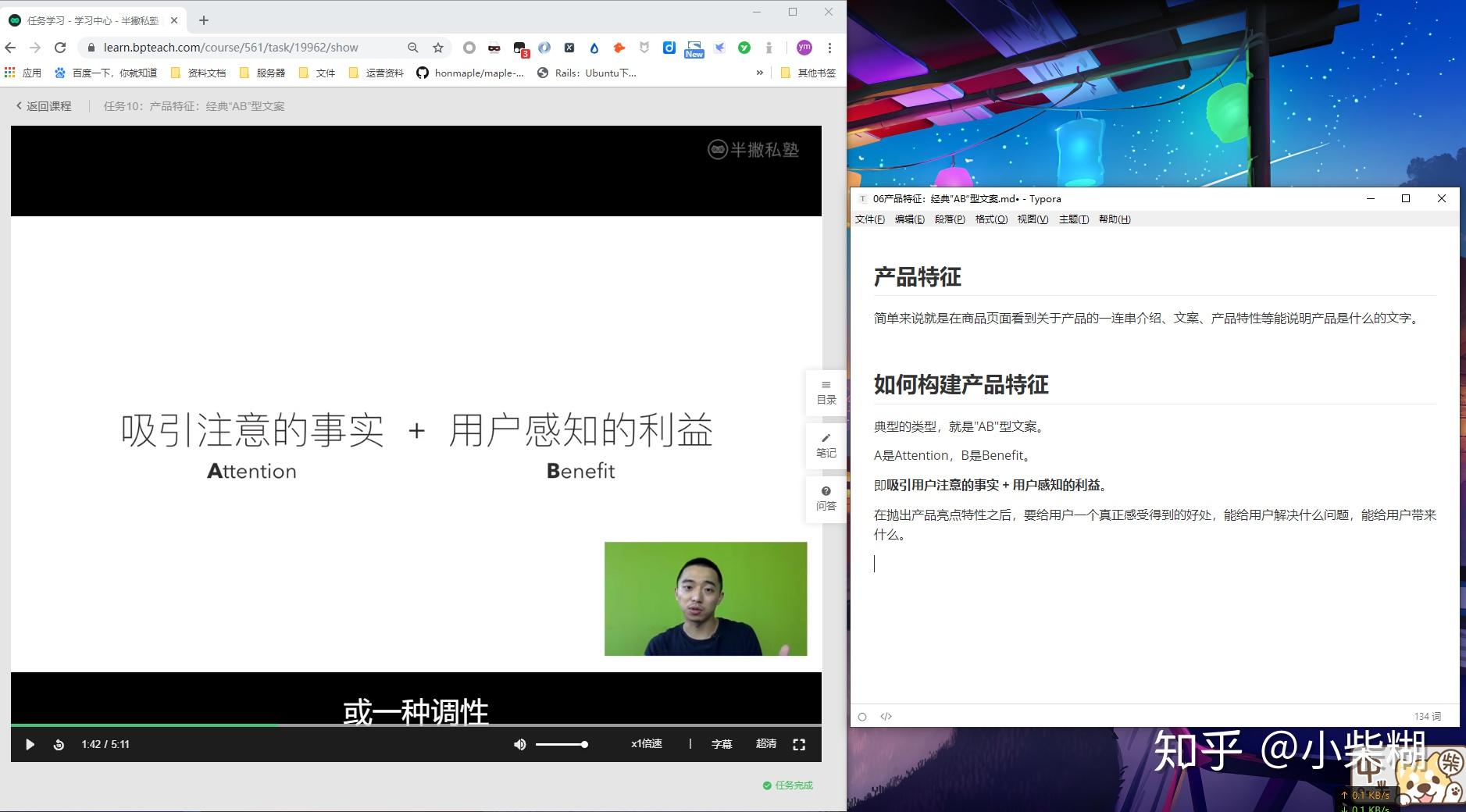Image resolution: width=1466 pixels, height=812 pixels.
Task: Toggle the 字幕 subtitles option
Action: click(x=722, y=744)
